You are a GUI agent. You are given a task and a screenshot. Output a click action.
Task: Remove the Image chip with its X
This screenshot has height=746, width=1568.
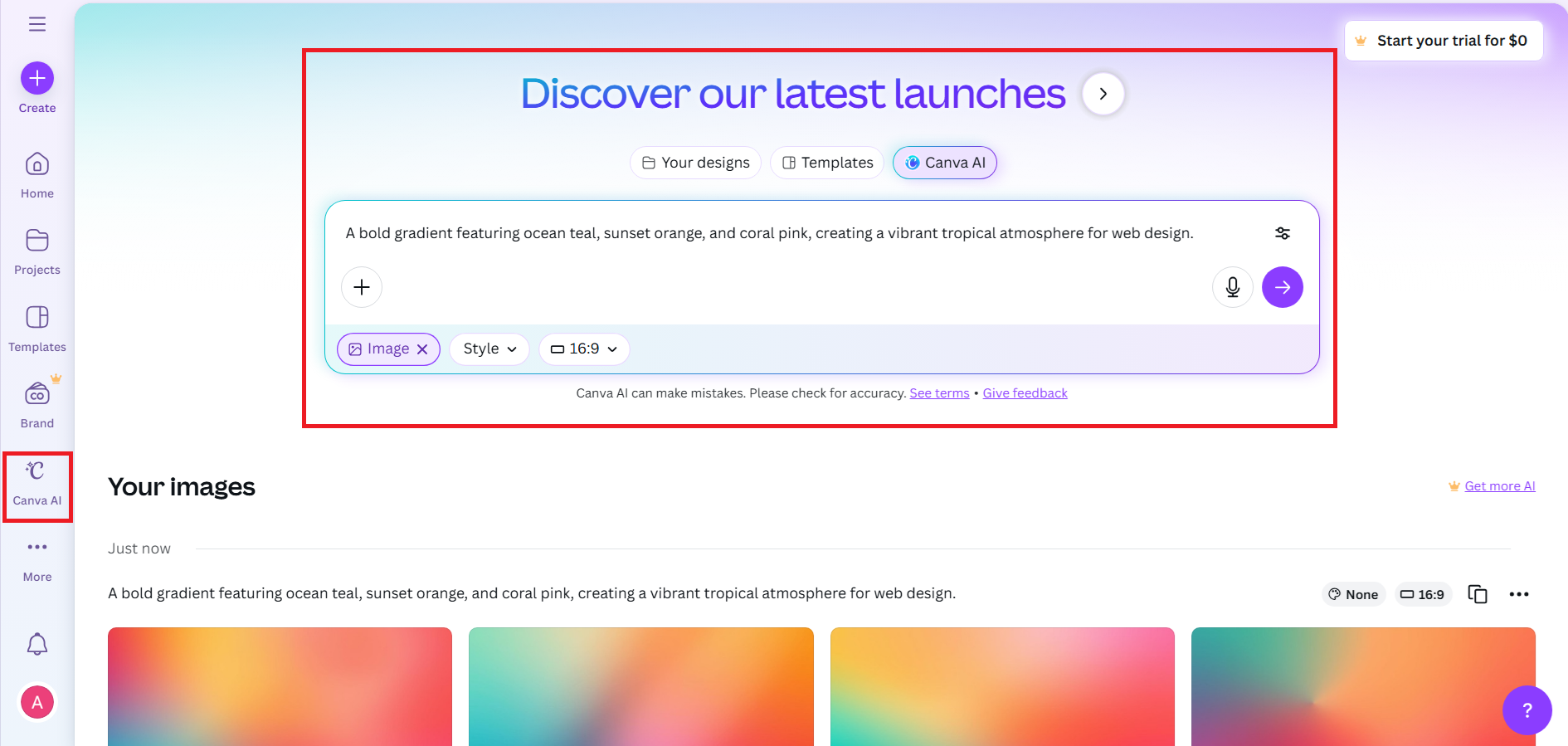pyautogui.click(x=422, y=349)
